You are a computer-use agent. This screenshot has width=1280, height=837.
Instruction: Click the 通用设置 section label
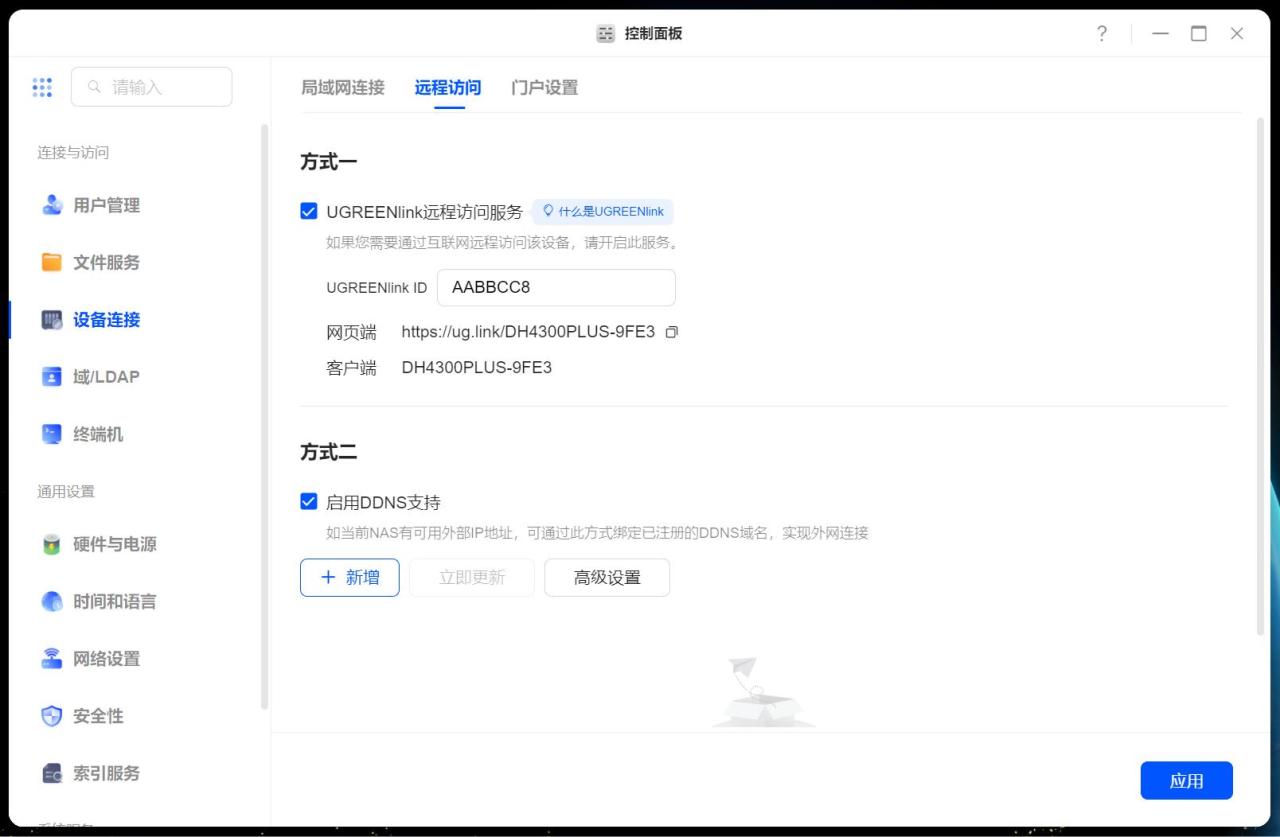pyautogui.click(x=66, y=491)
